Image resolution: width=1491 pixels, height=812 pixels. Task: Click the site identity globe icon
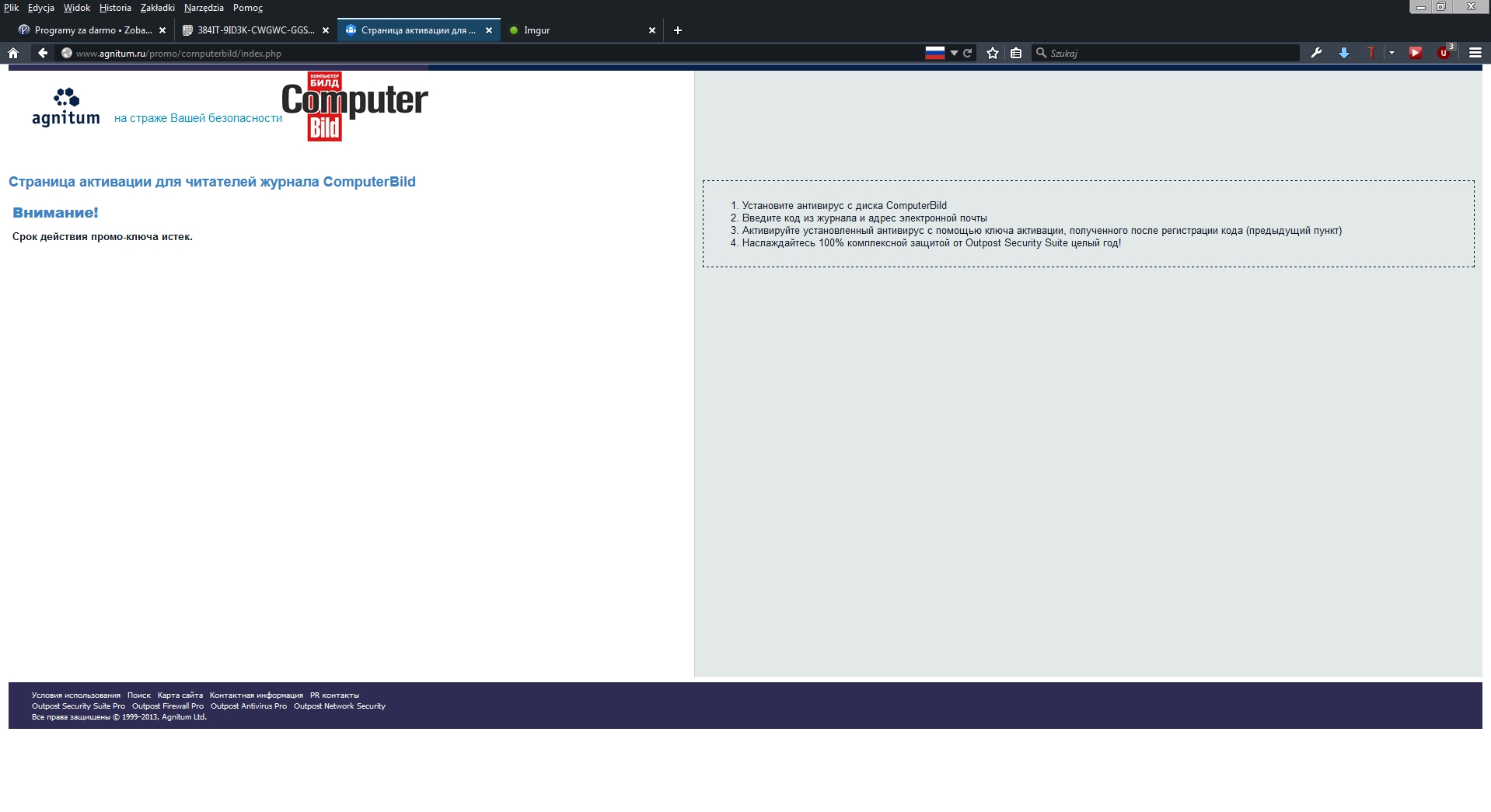pos(67,53)
